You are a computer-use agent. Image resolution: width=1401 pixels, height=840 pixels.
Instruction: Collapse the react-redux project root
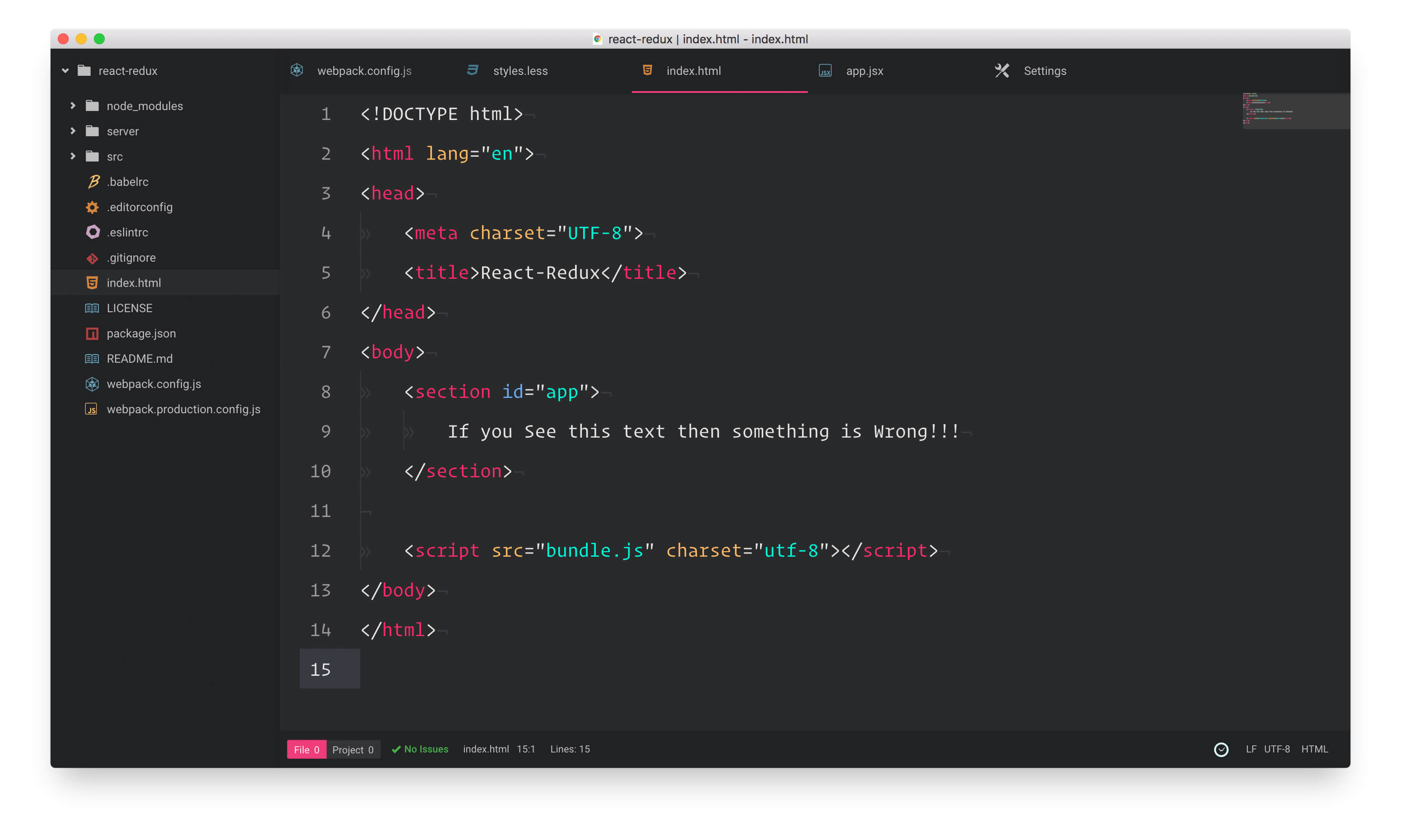pyautogui.click(x=65, y=71)
